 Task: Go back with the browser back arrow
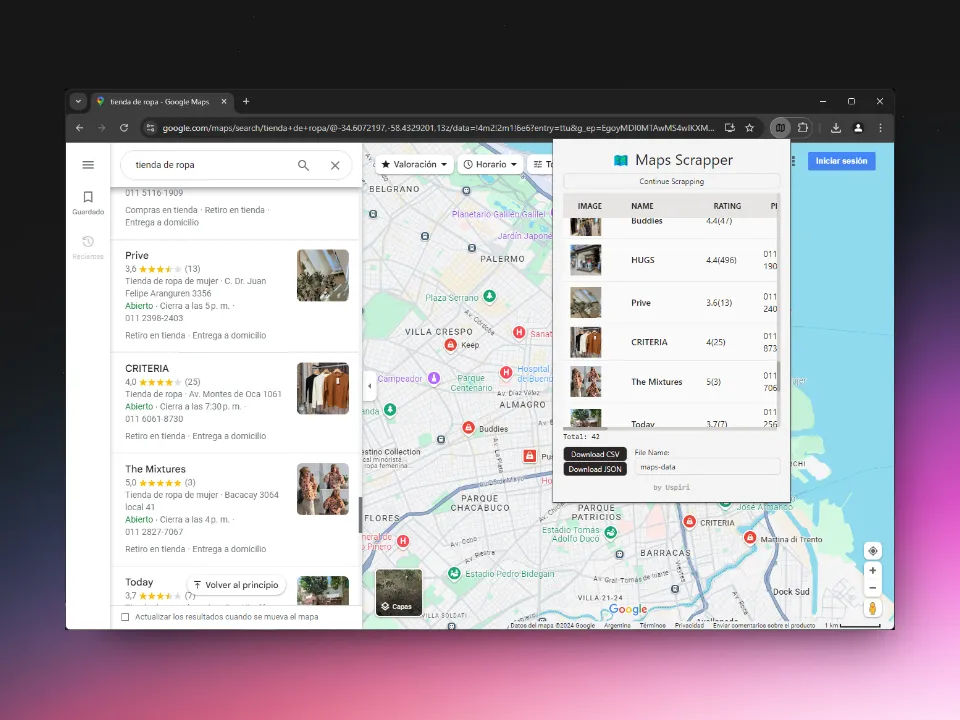click(80, 128)
